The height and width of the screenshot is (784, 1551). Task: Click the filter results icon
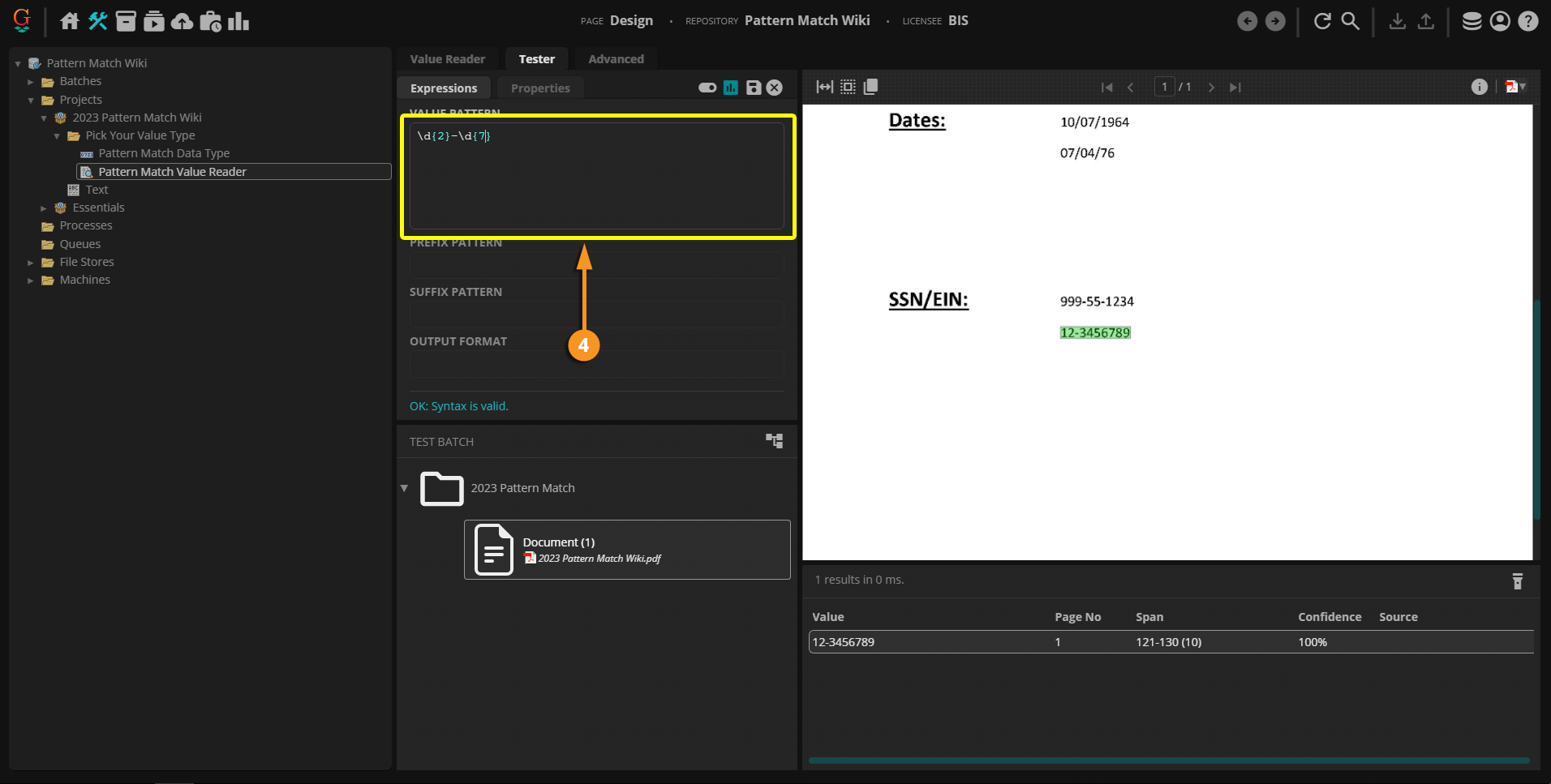1518,581
